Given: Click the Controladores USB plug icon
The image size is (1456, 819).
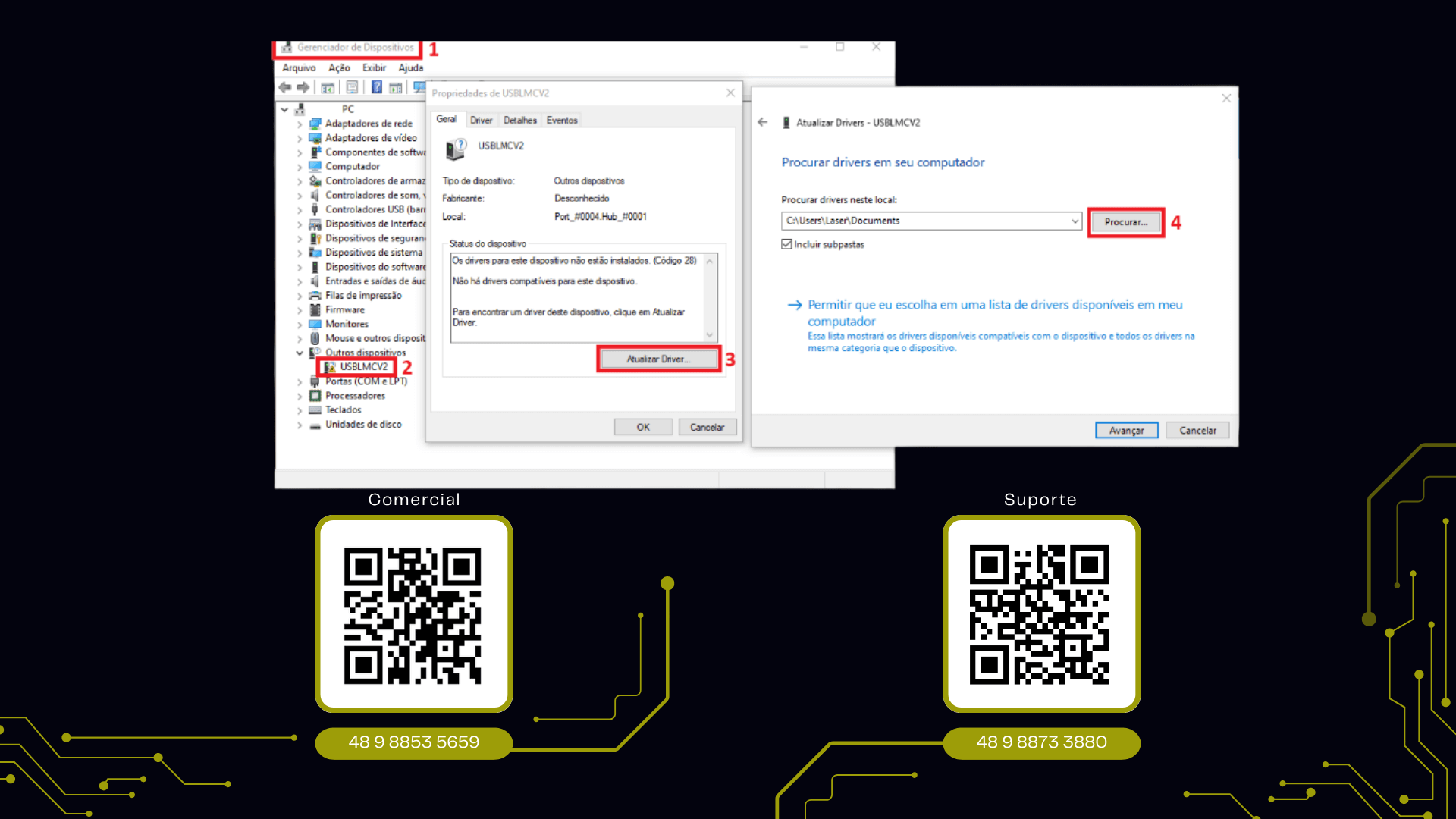Looking at the screenshot, I should click(315, 210).
